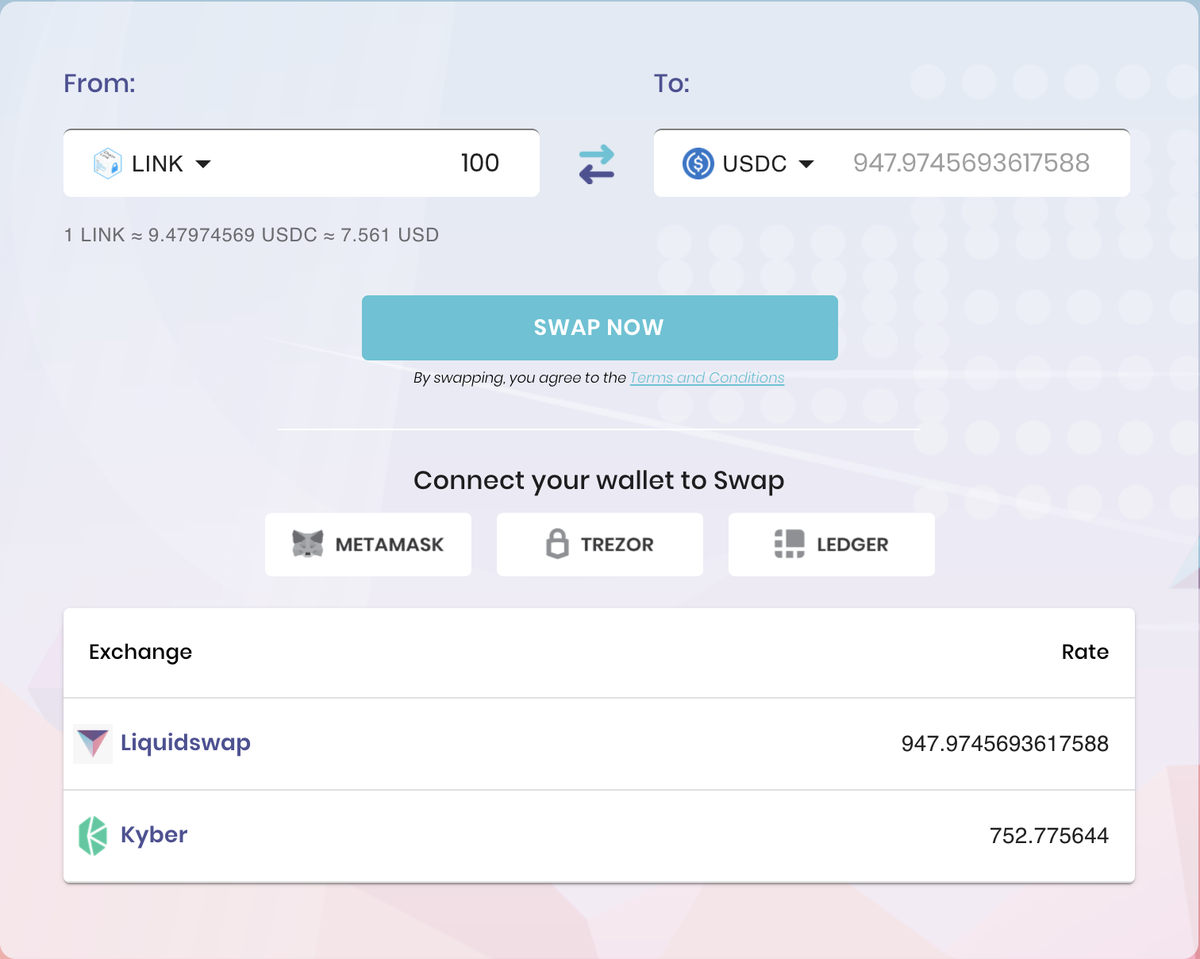The image size is (1200, 959).
Task: Click the Kyber logo icon
Action: click(x=92, y=836)
